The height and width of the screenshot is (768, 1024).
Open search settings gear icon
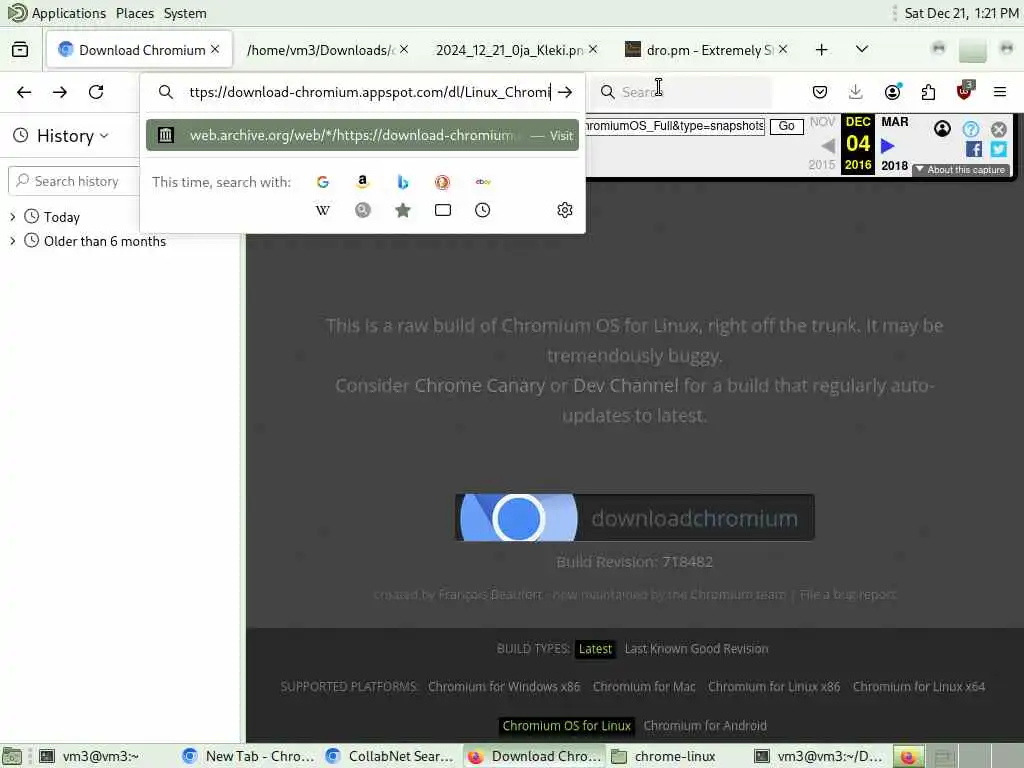pos(565,210)
